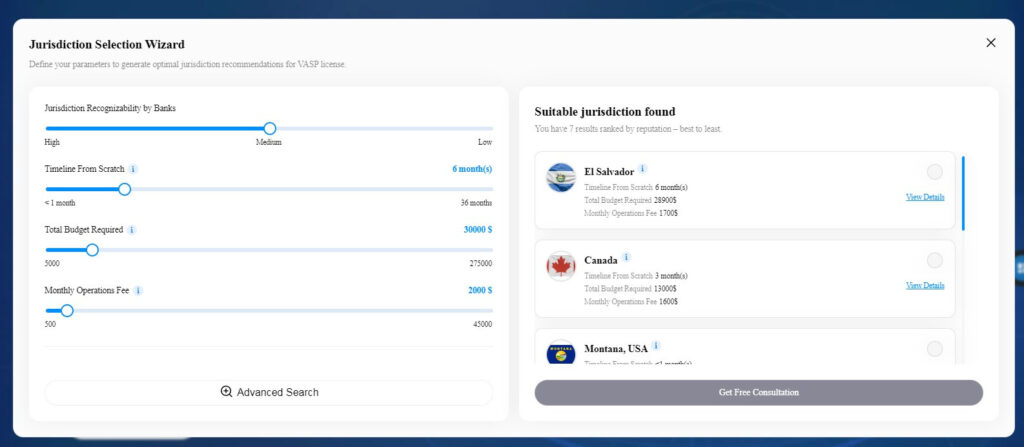1024x447 pixels.
Task: Open Advanced Search options
Action: (x=269, y=392)
